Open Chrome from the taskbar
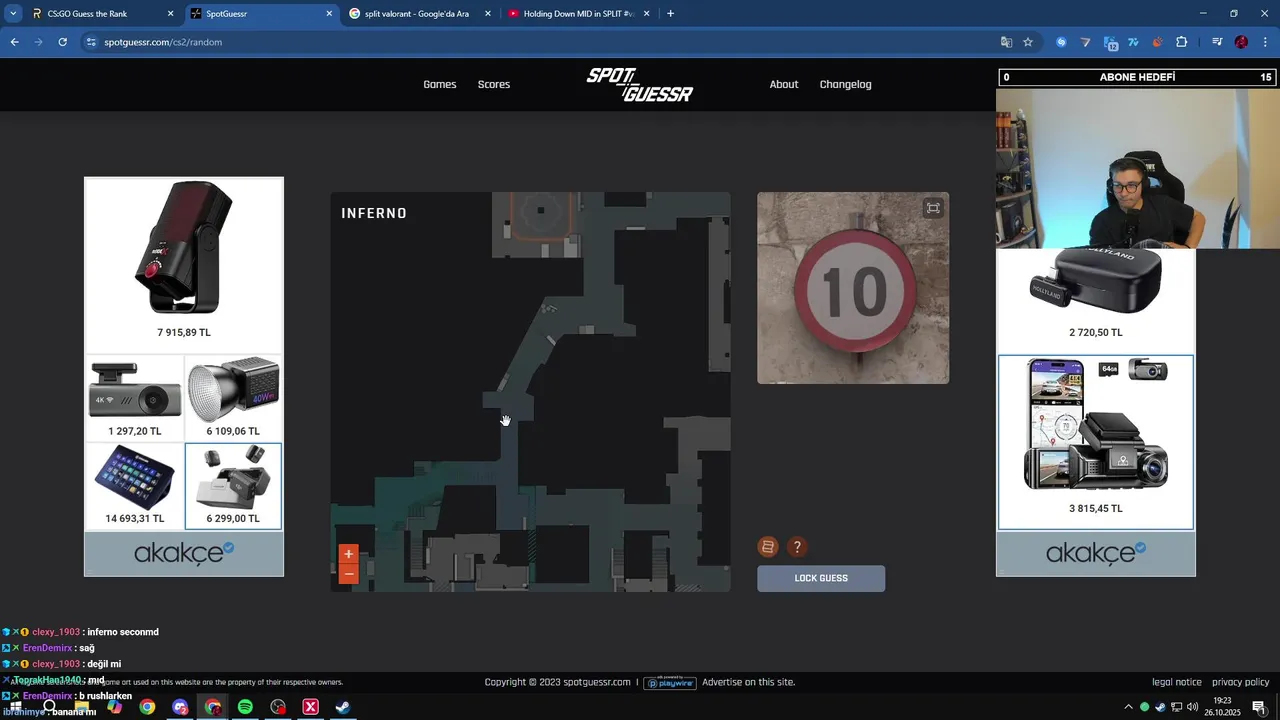 147,707
